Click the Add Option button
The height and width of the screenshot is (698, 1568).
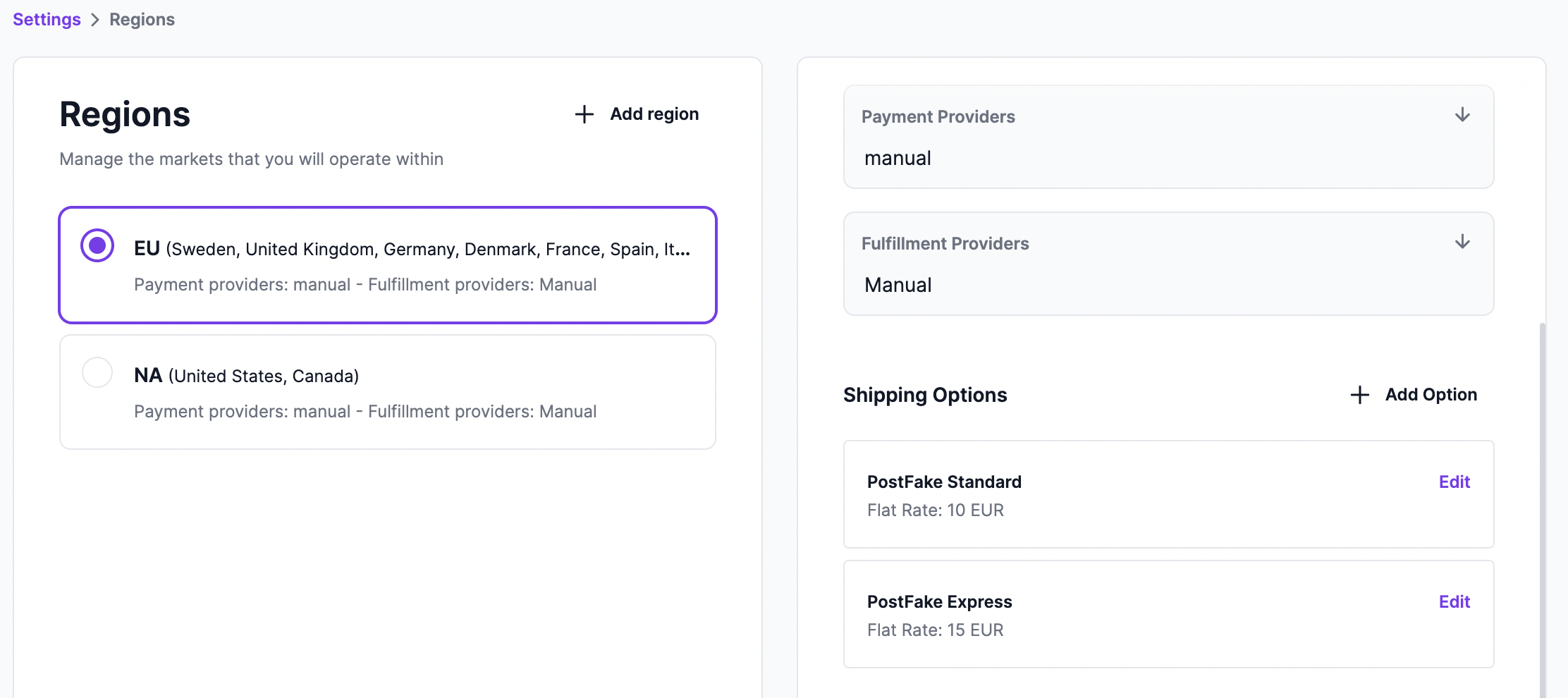pyautogui.click(x=1412, y=395)
